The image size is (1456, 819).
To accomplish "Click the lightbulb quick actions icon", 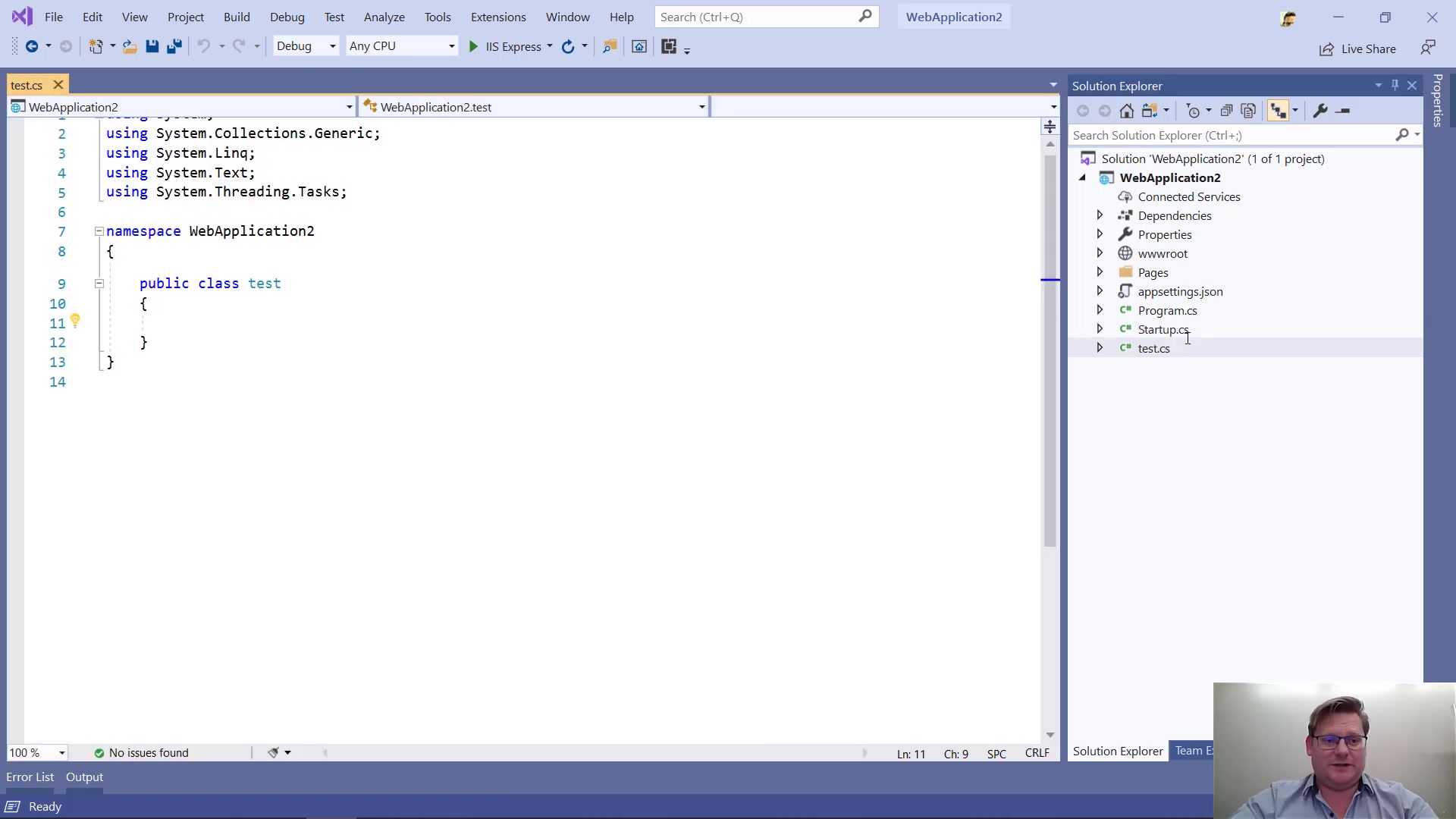I will [75, 321].
